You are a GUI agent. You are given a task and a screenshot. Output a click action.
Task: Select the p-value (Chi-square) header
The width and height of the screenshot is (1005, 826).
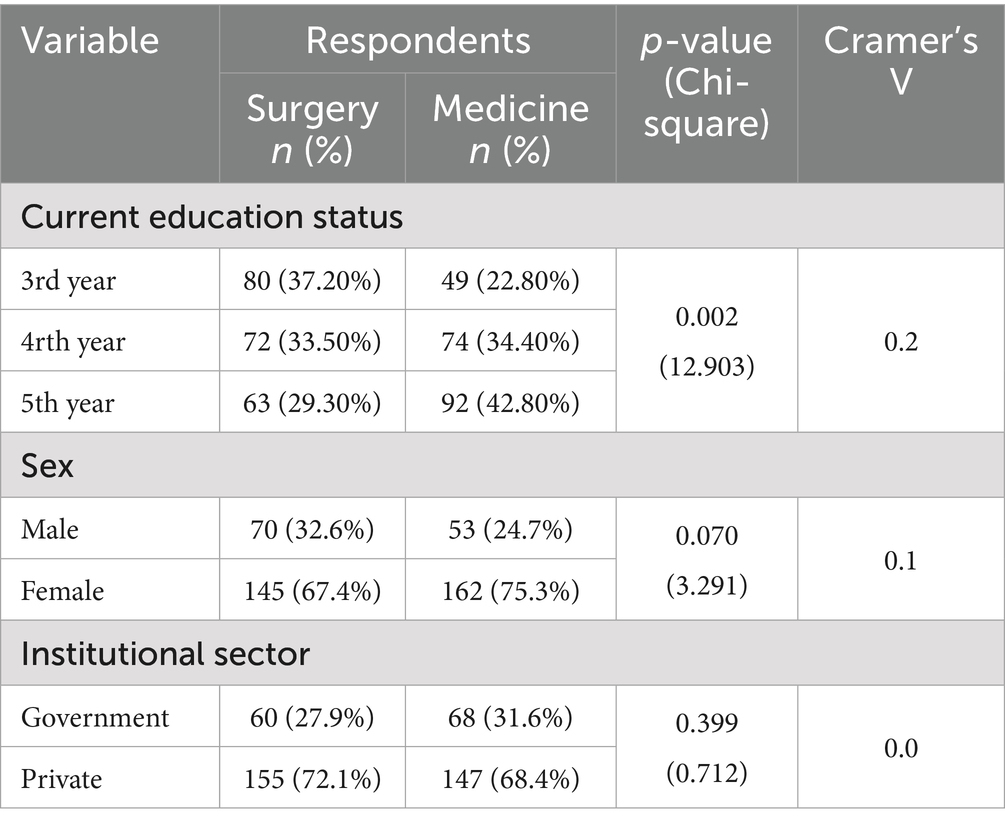706,91
